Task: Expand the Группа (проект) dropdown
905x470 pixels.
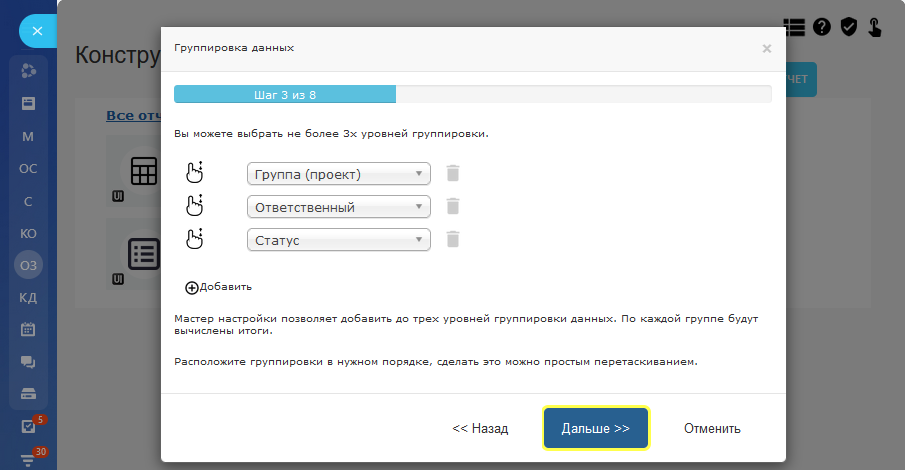Action: (x=338, y=174)
